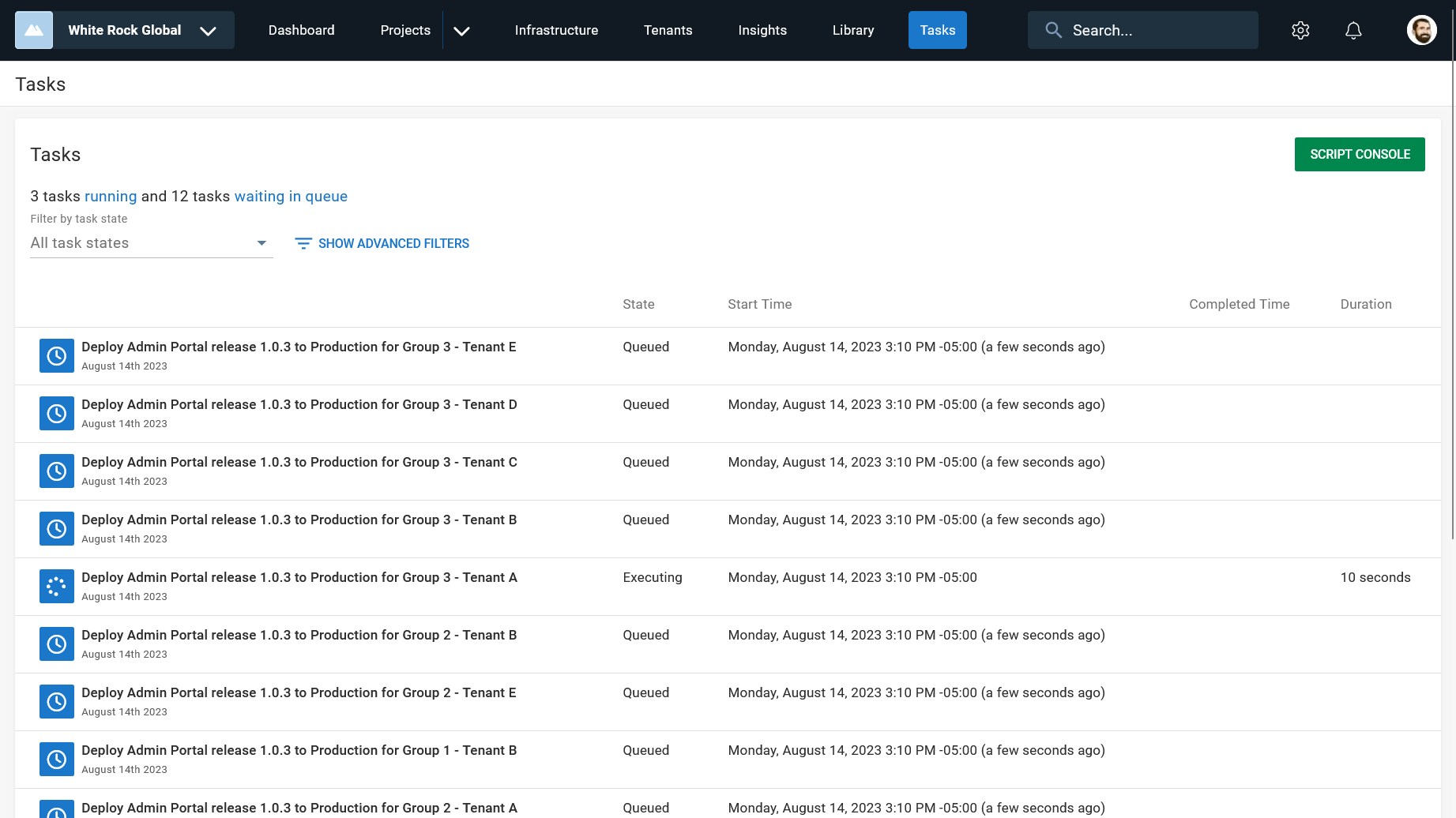1456x818 pixels.
Task: Click the filter lines icon beside Show Advanced Filters
Action: point(303,243)
